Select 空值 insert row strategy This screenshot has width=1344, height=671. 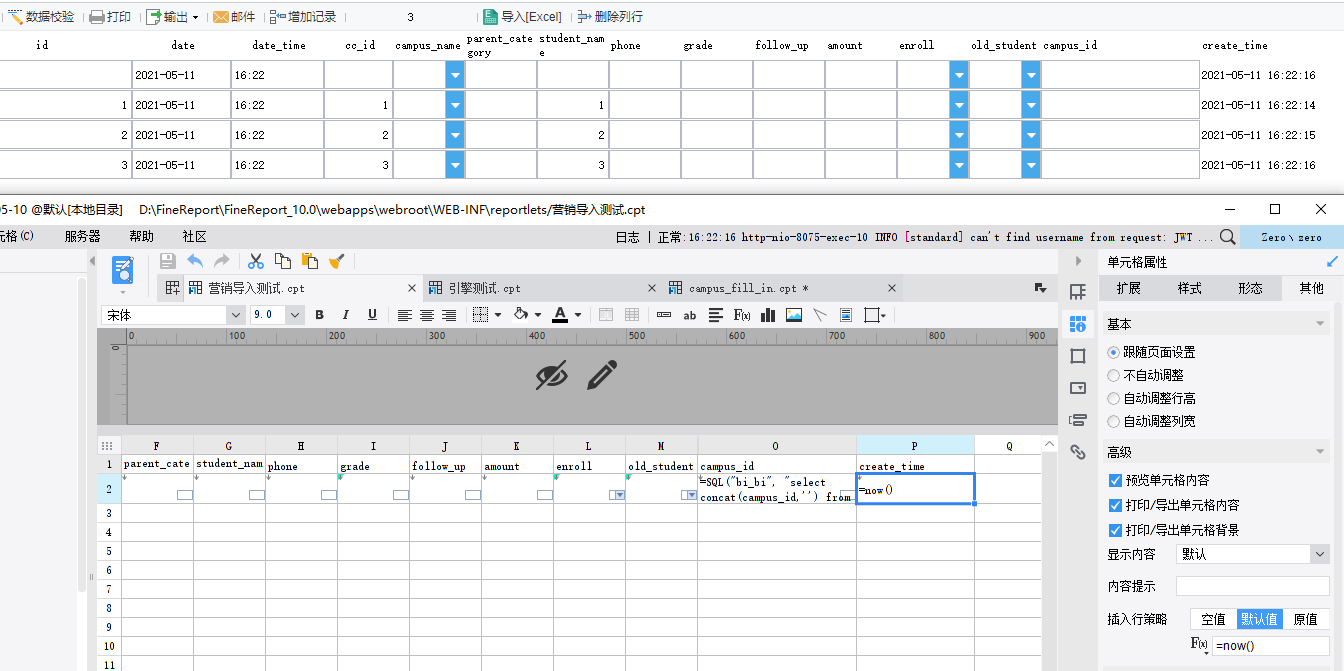[x=1213, y=619]
